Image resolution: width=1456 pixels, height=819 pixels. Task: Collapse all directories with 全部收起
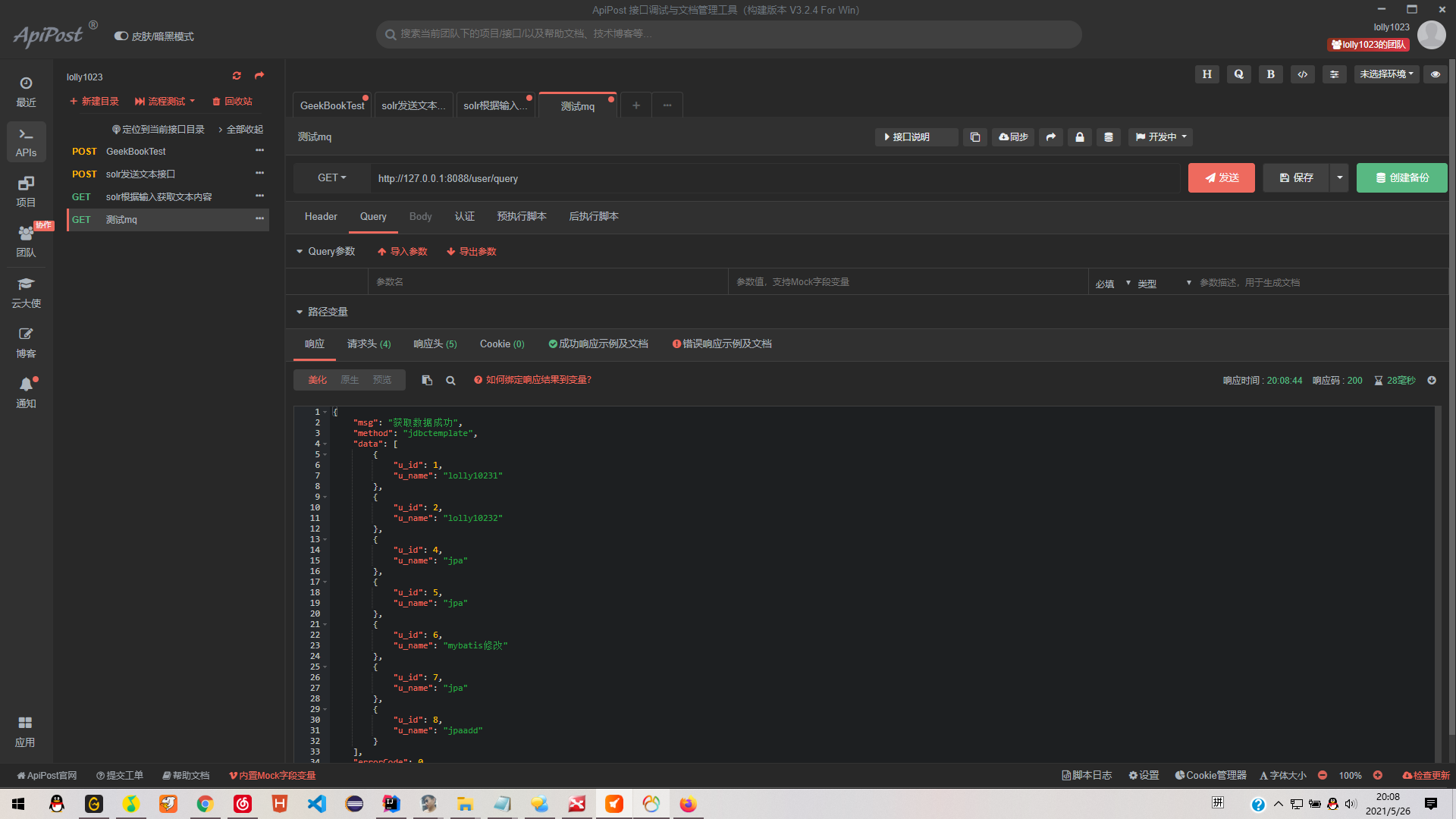click(241, 130)
